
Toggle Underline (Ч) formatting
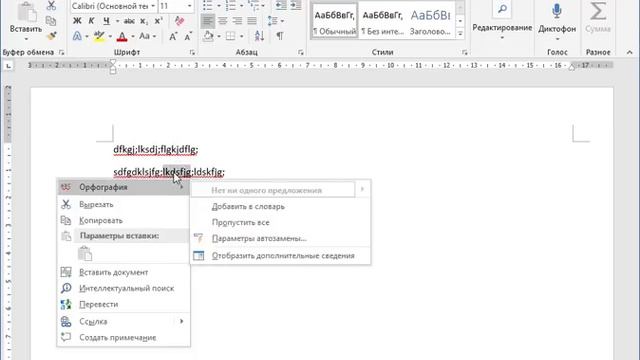coord(106,21)
